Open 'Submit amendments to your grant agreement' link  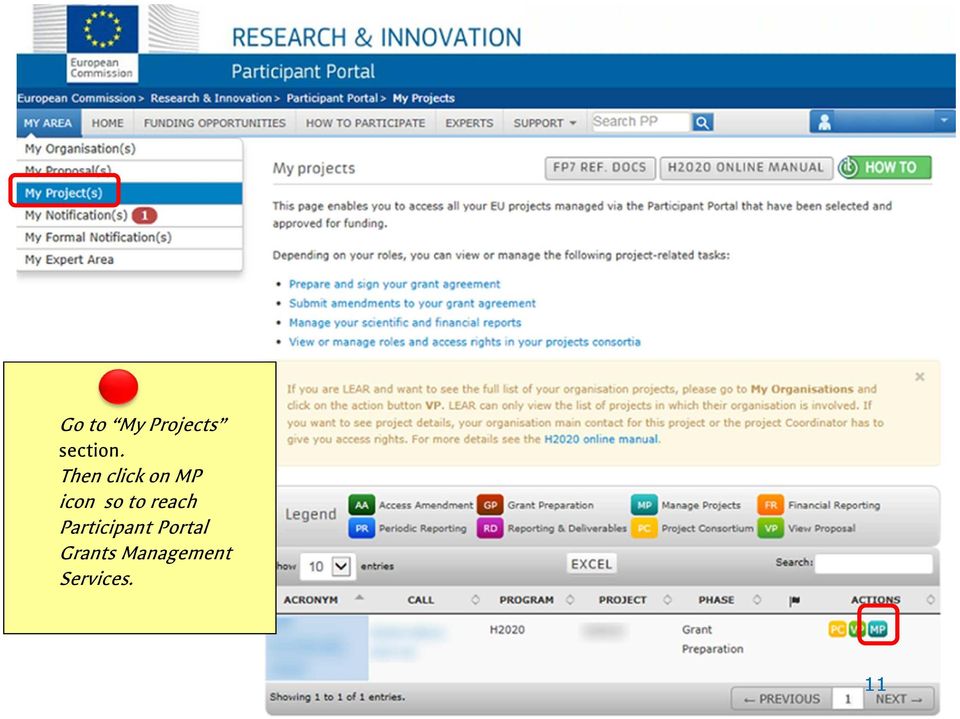(x=412, y=303)
